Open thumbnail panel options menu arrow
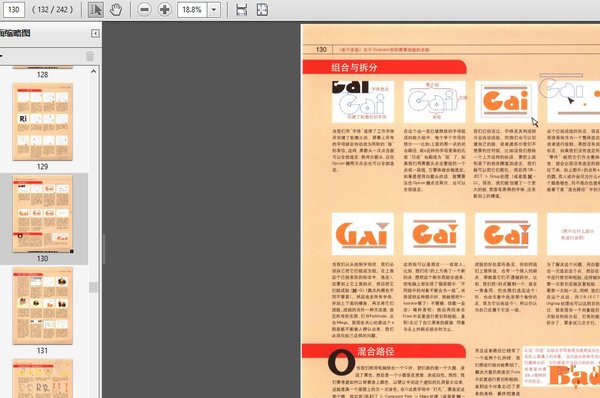The height and width of the screenshot is (398, 600). 1,56
